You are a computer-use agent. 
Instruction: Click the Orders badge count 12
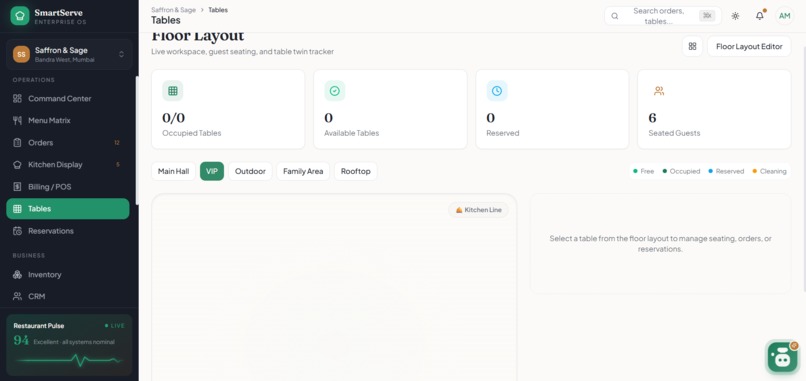click(117, 142)
